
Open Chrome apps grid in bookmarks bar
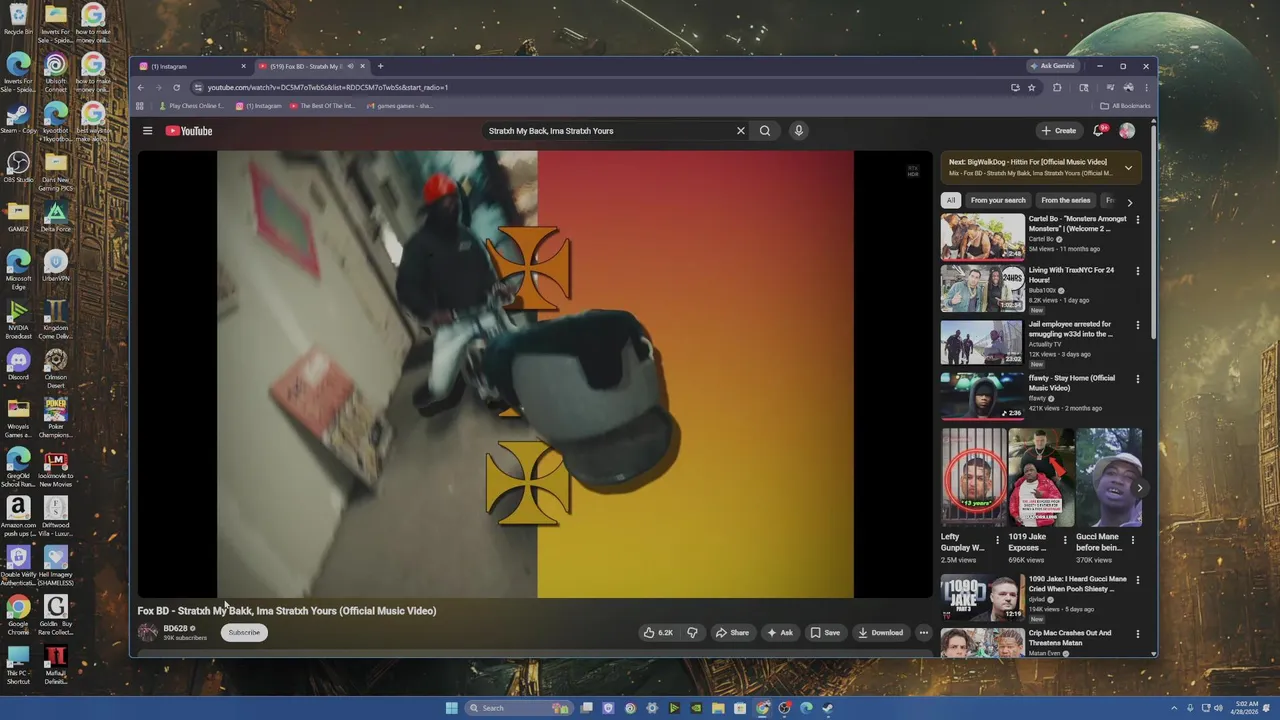coord(140,106)
